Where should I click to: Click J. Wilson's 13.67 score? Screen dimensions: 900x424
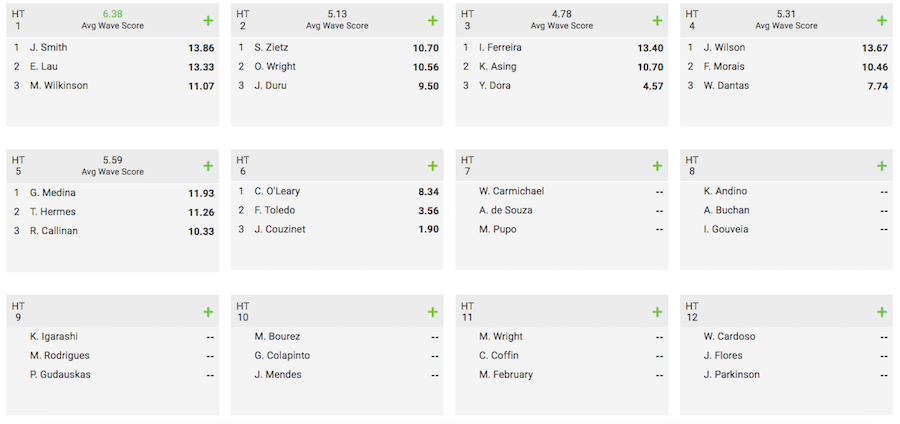click(874, 48)
